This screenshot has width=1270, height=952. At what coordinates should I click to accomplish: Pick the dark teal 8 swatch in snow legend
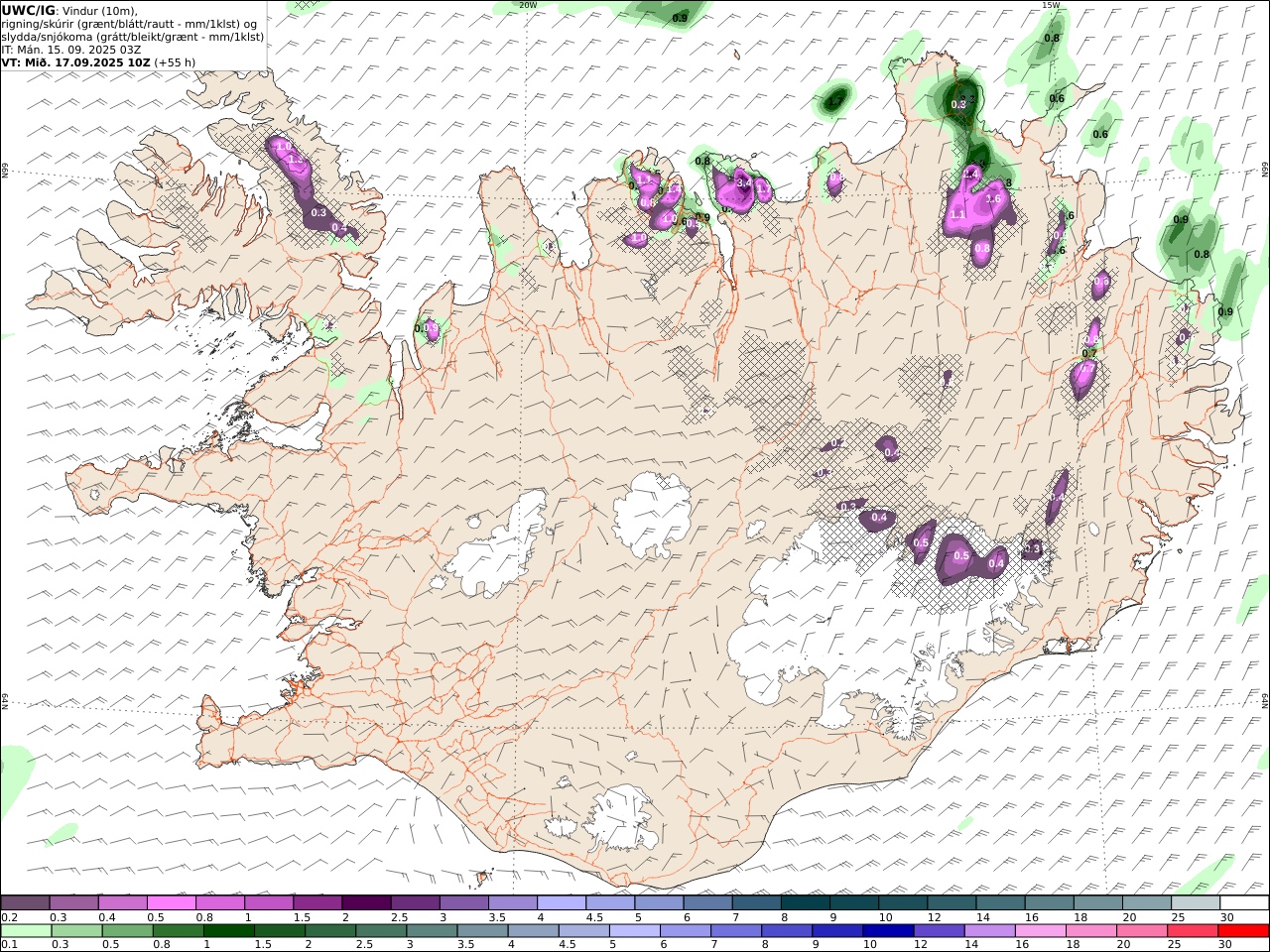805,902
